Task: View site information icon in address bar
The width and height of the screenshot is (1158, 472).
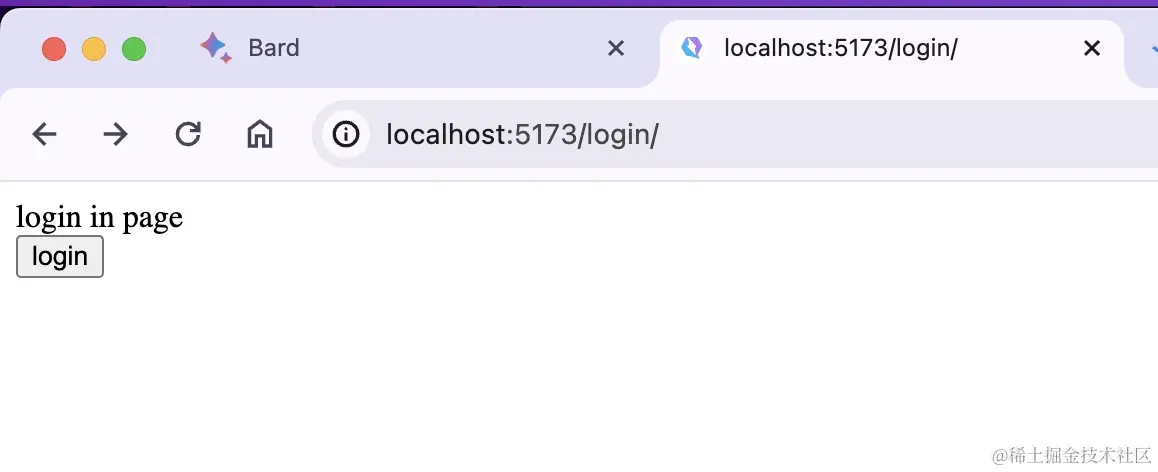Action: tap(346, 134)
